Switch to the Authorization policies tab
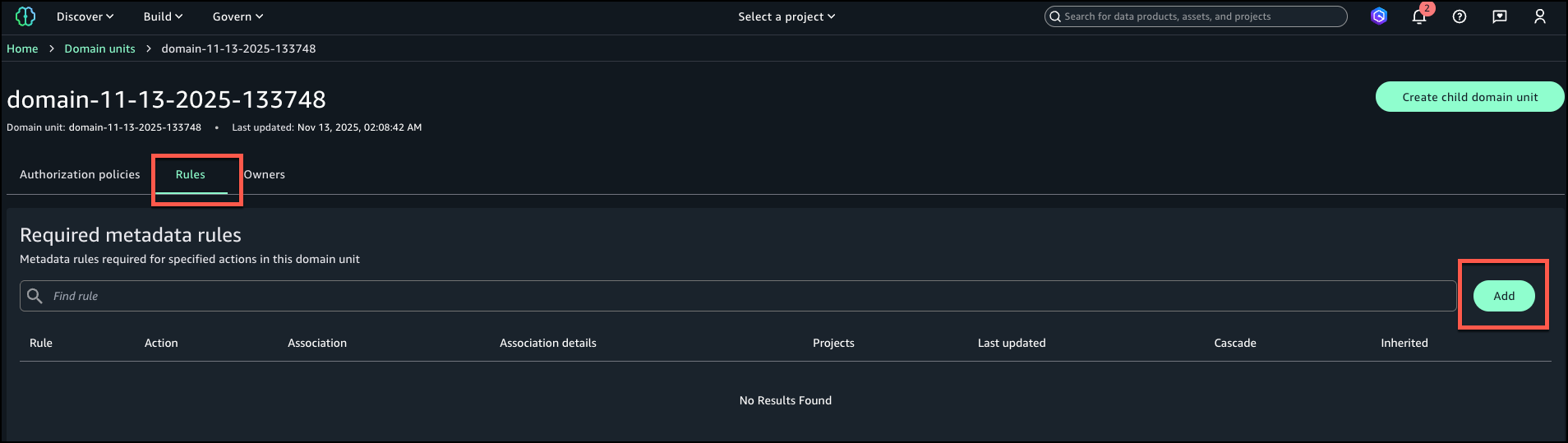 [x=80, y=174]
